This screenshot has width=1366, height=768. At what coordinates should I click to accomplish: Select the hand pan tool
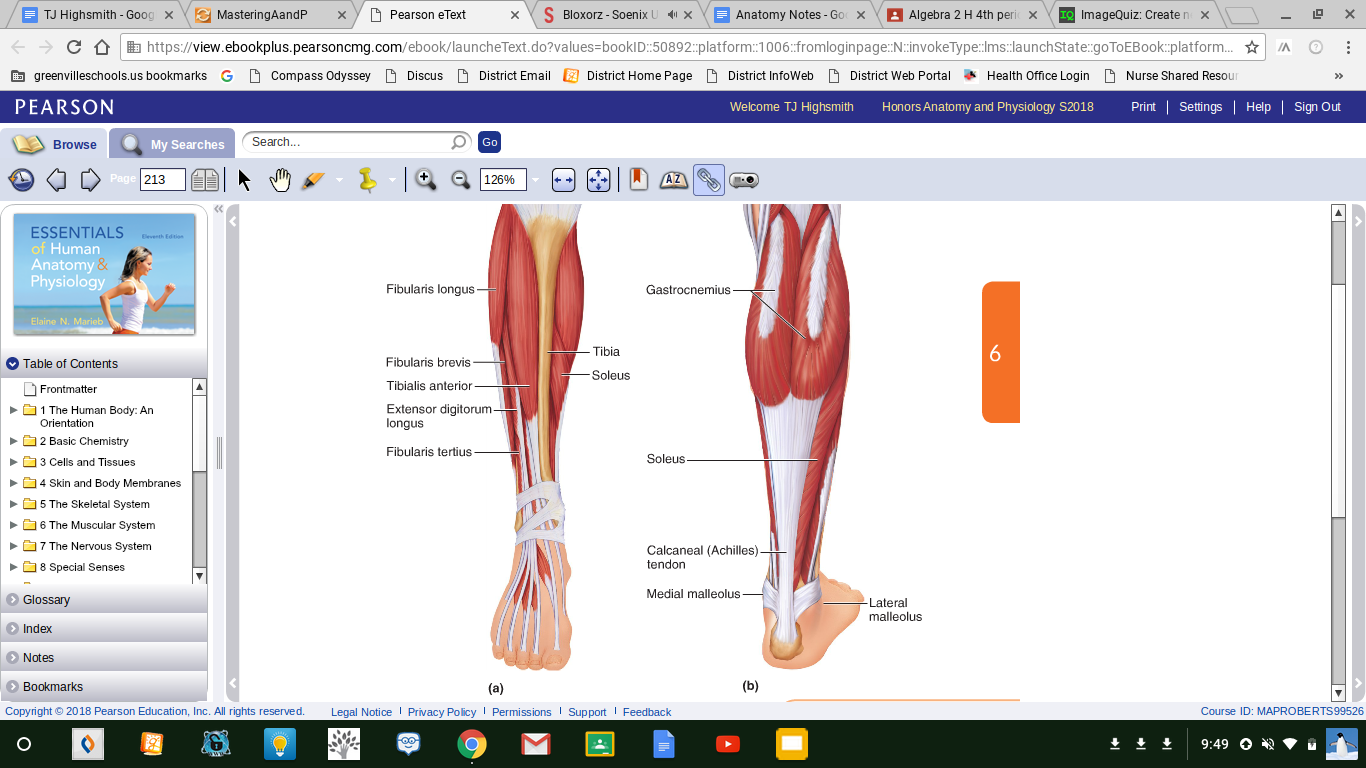[x=279, y=180]
